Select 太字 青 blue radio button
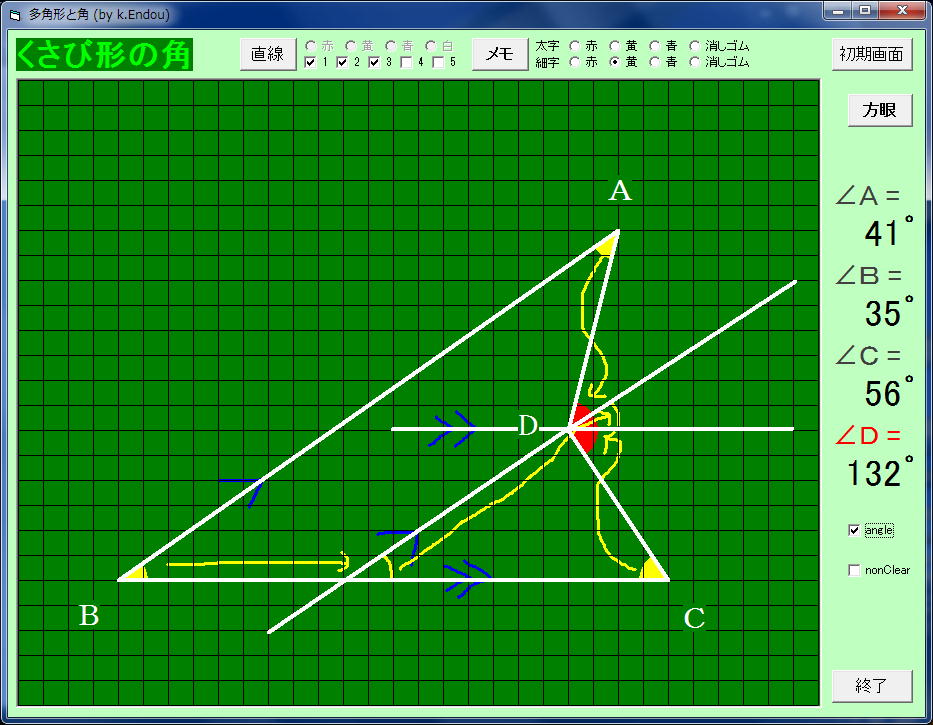This screenshot has height=725, width=933. pyautogui.click(x=655, y=46)
